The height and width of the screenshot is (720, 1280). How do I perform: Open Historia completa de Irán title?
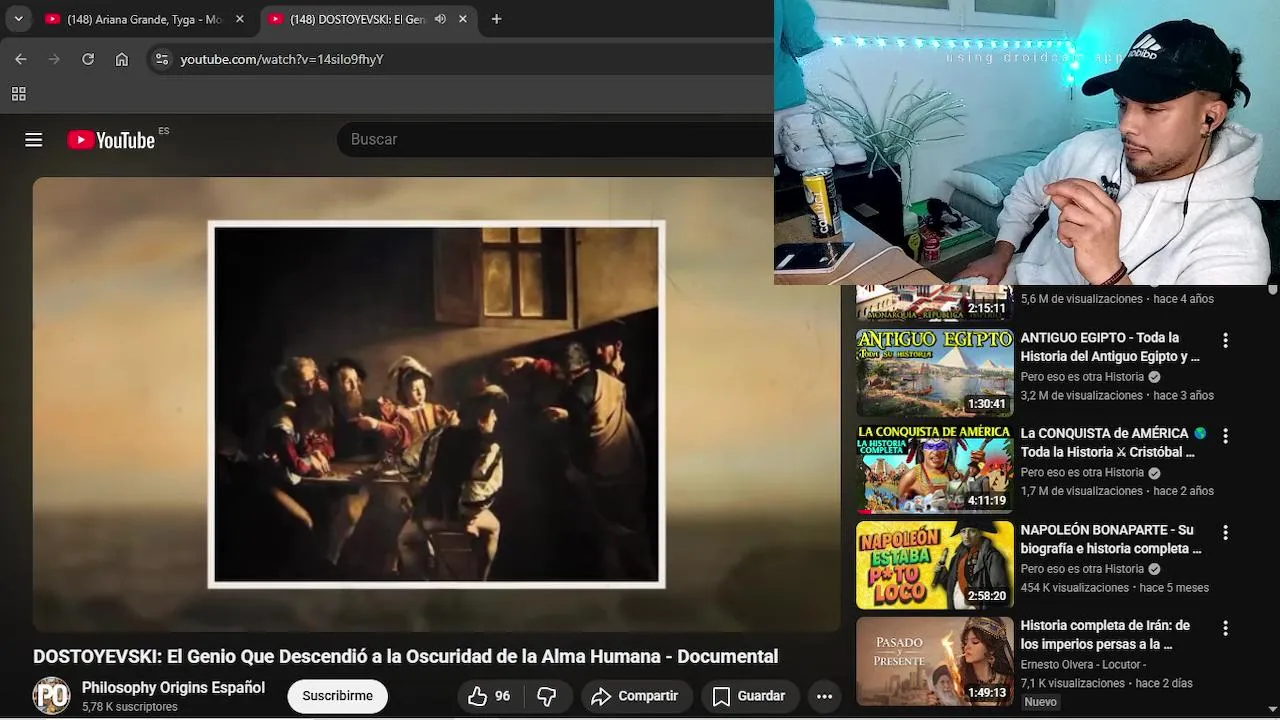[1105, 635]
